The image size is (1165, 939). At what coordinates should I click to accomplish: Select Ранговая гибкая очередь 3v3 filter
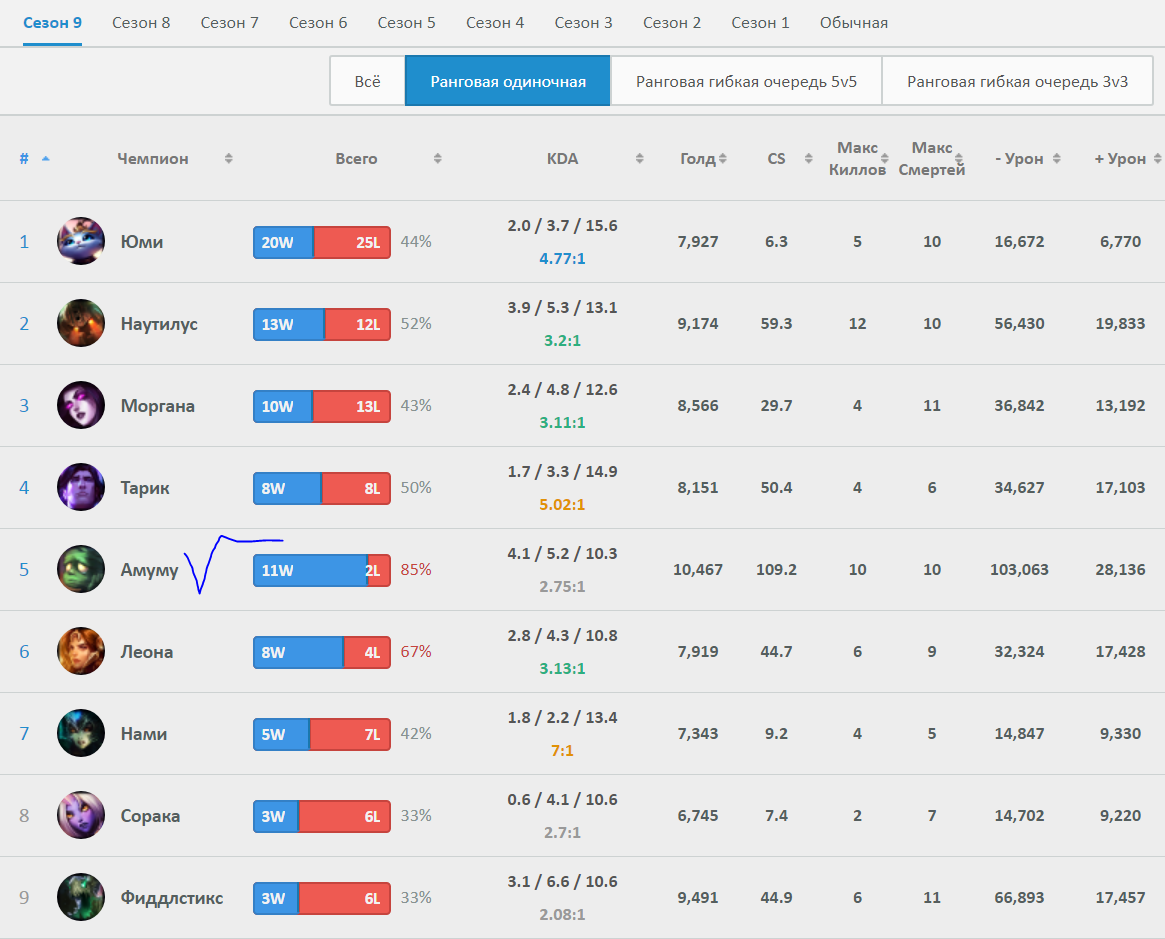point(1017,81)
